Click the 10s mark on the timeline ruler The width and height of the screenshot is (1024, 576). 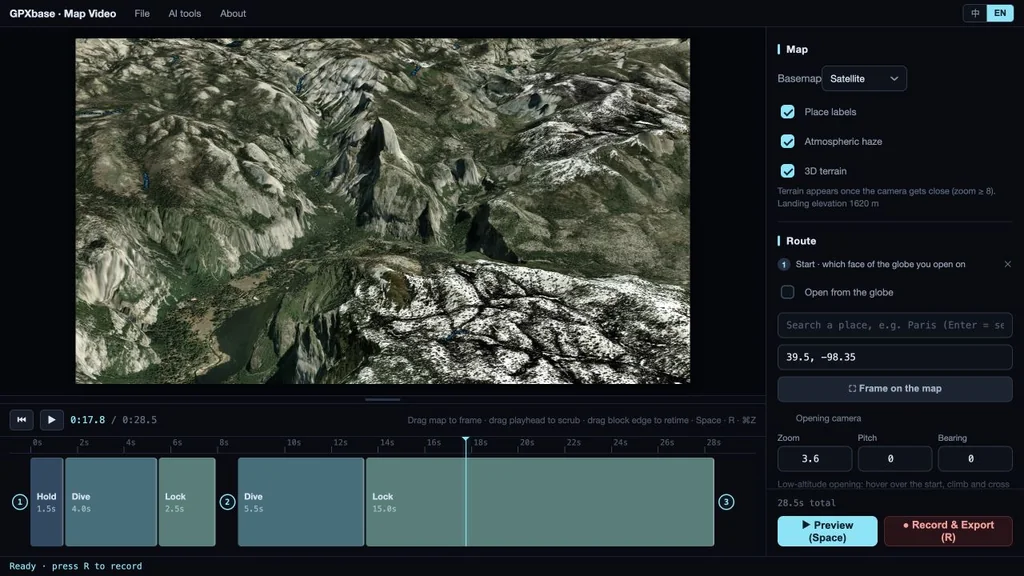[293, 443]
